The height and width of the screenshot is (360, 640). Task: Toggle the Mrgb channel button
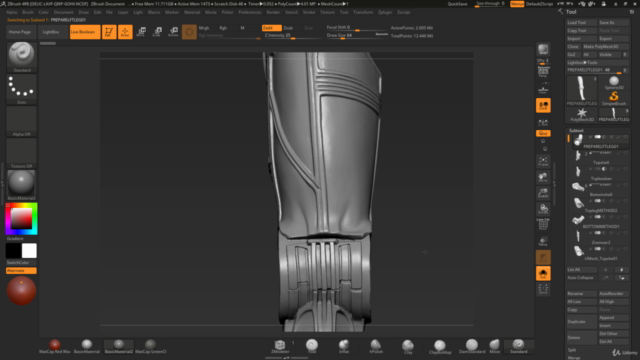(x=204, y=28)
